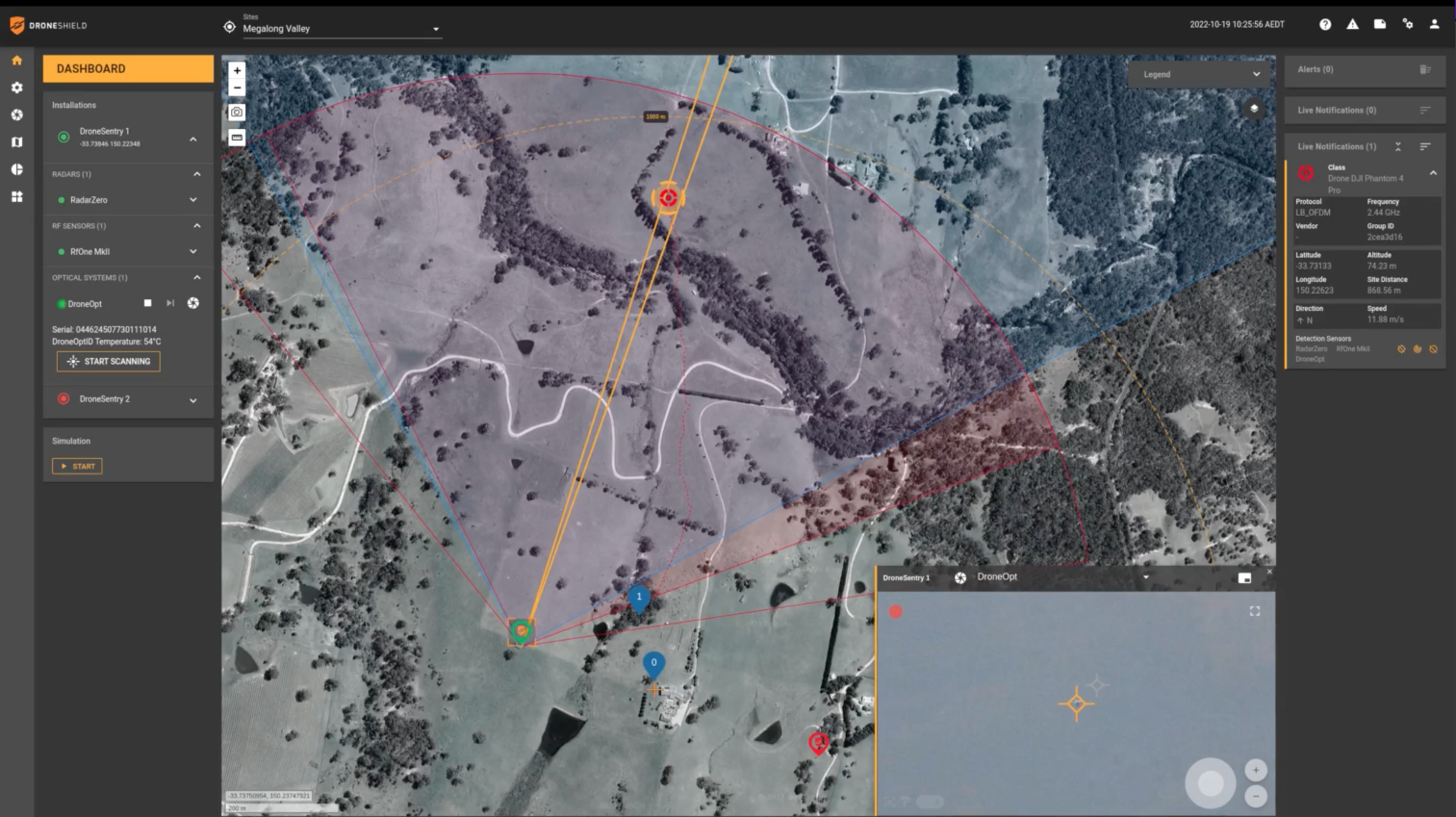This screenshot has width=1456, height=817.
Task: Open the camera shutter icon in the left sidebar
Action: pos(16,115)
